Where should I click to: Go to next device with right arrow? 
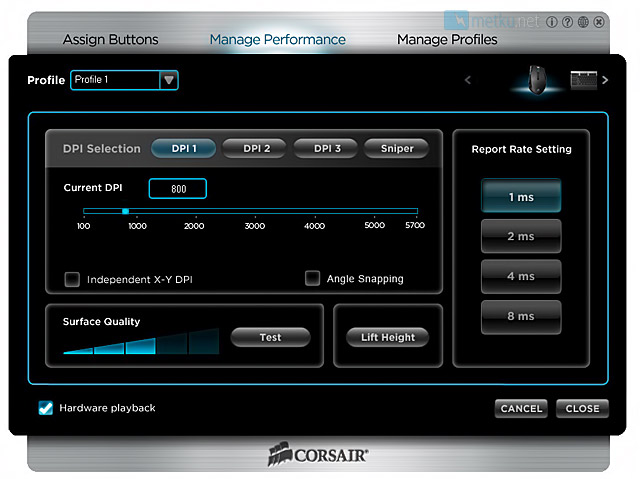605,80
